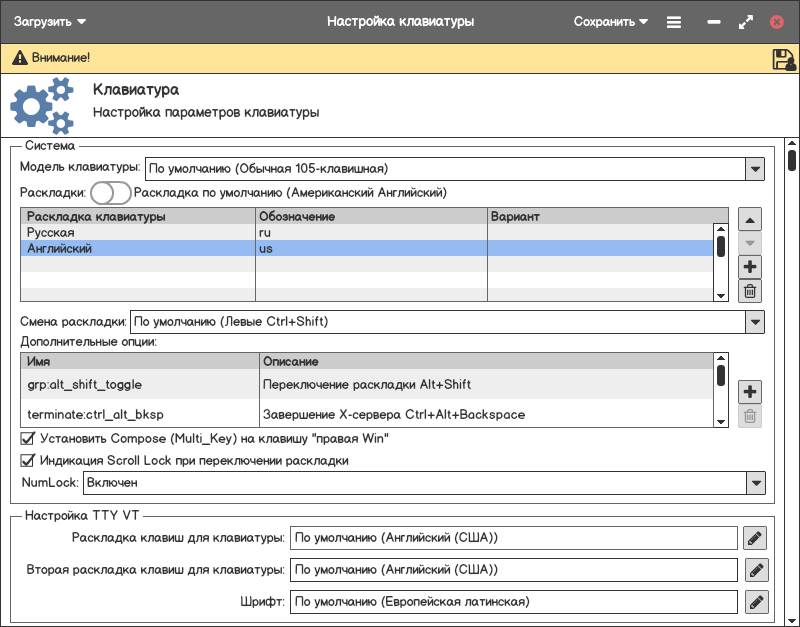Delete selected keyboard layout with trash icon
The width and height of the screenshot is (800, 627).
point(750,291)
